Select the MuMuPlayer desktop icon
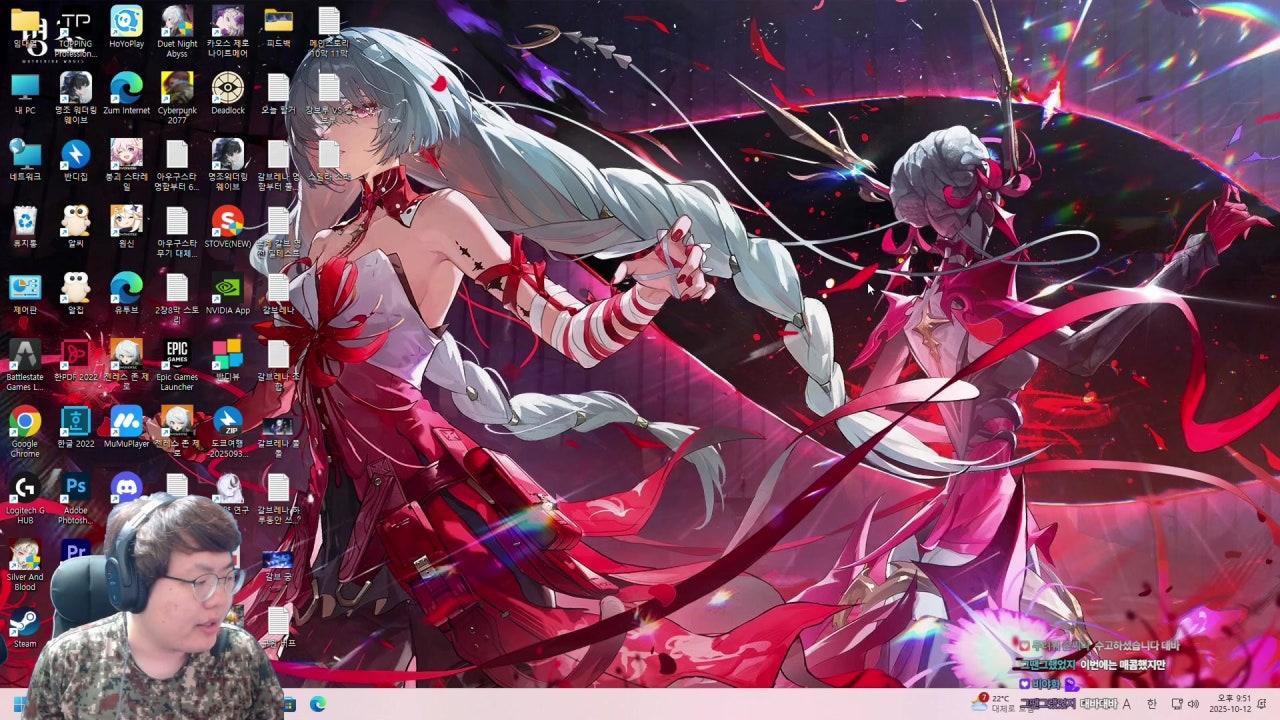1280x720 pixels. pyautogui.click(x=126, y=422)
